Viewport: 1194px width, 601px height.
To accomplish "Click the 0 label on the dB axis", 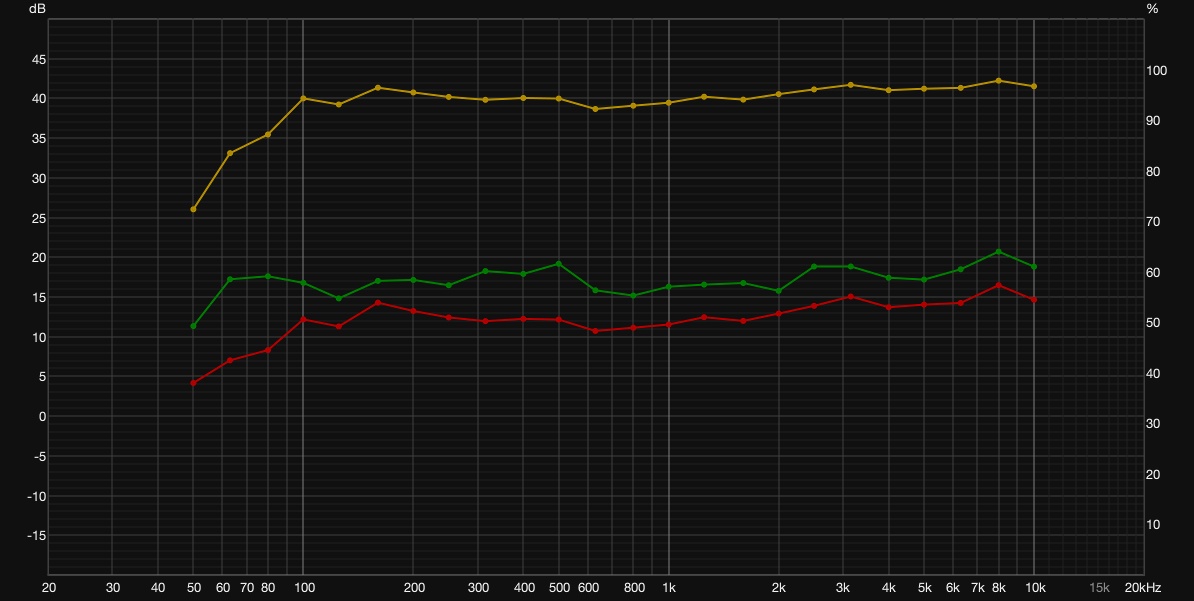I will point(43,417).
